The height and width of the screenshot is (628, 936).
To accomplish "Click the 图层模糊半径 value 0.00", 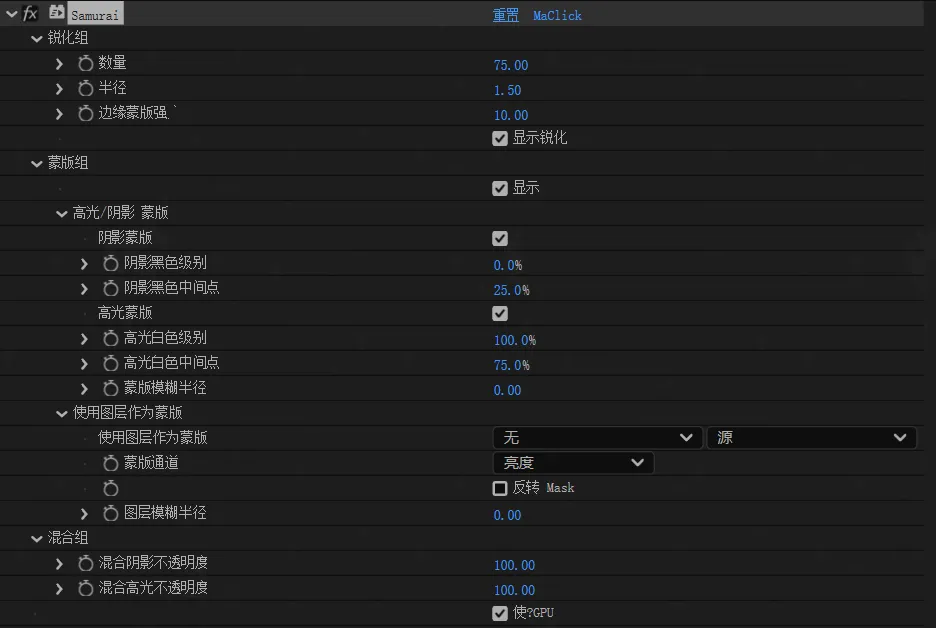I will 507,515.
